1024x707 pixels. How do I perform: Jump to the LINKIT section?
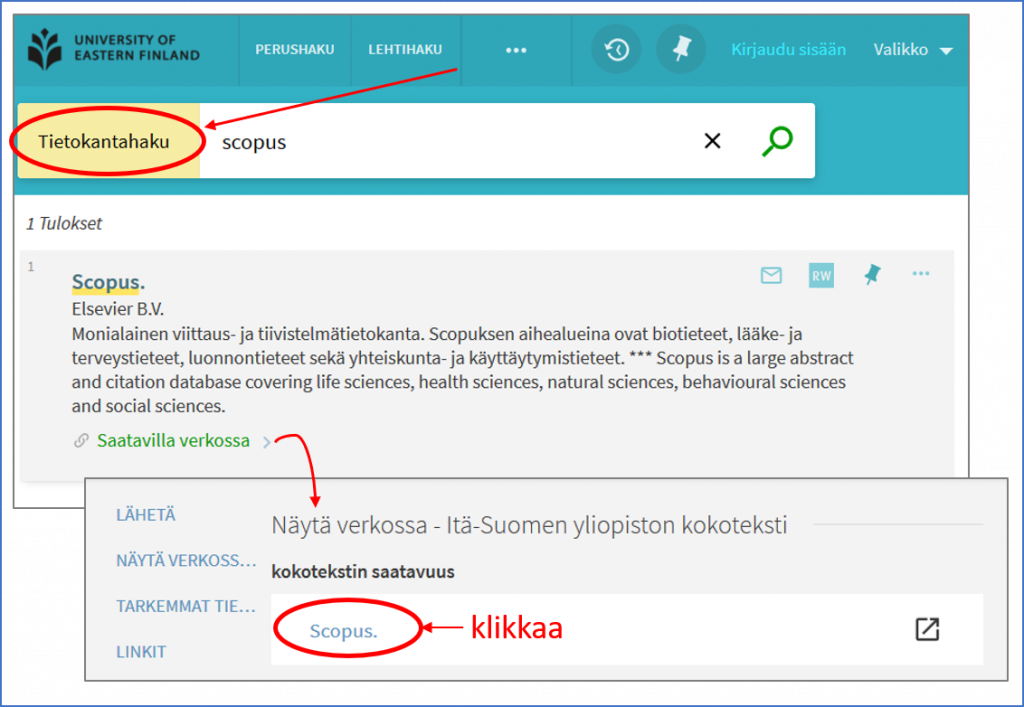tap(141, 652)
